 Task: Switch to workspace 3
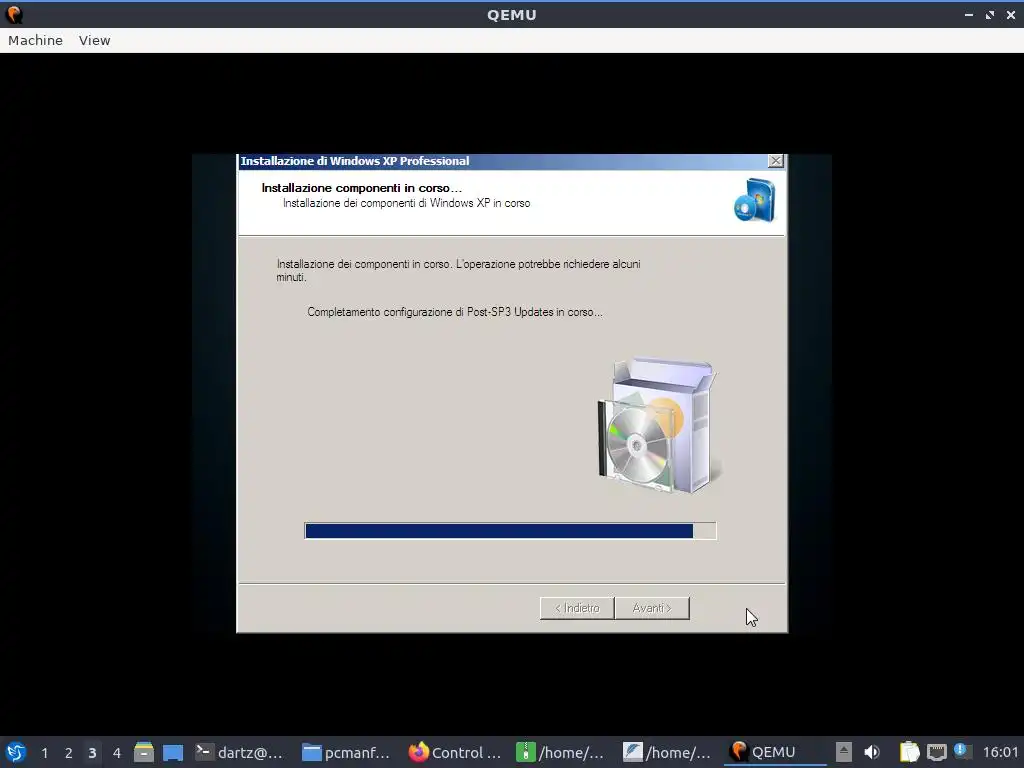[92, 752]
